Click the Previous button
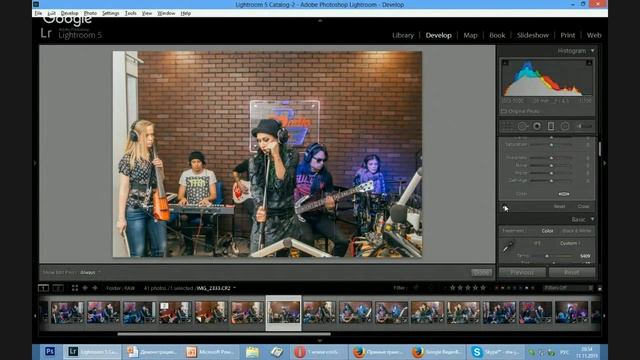This screenshot has height=360, width=640. [522, 272]
